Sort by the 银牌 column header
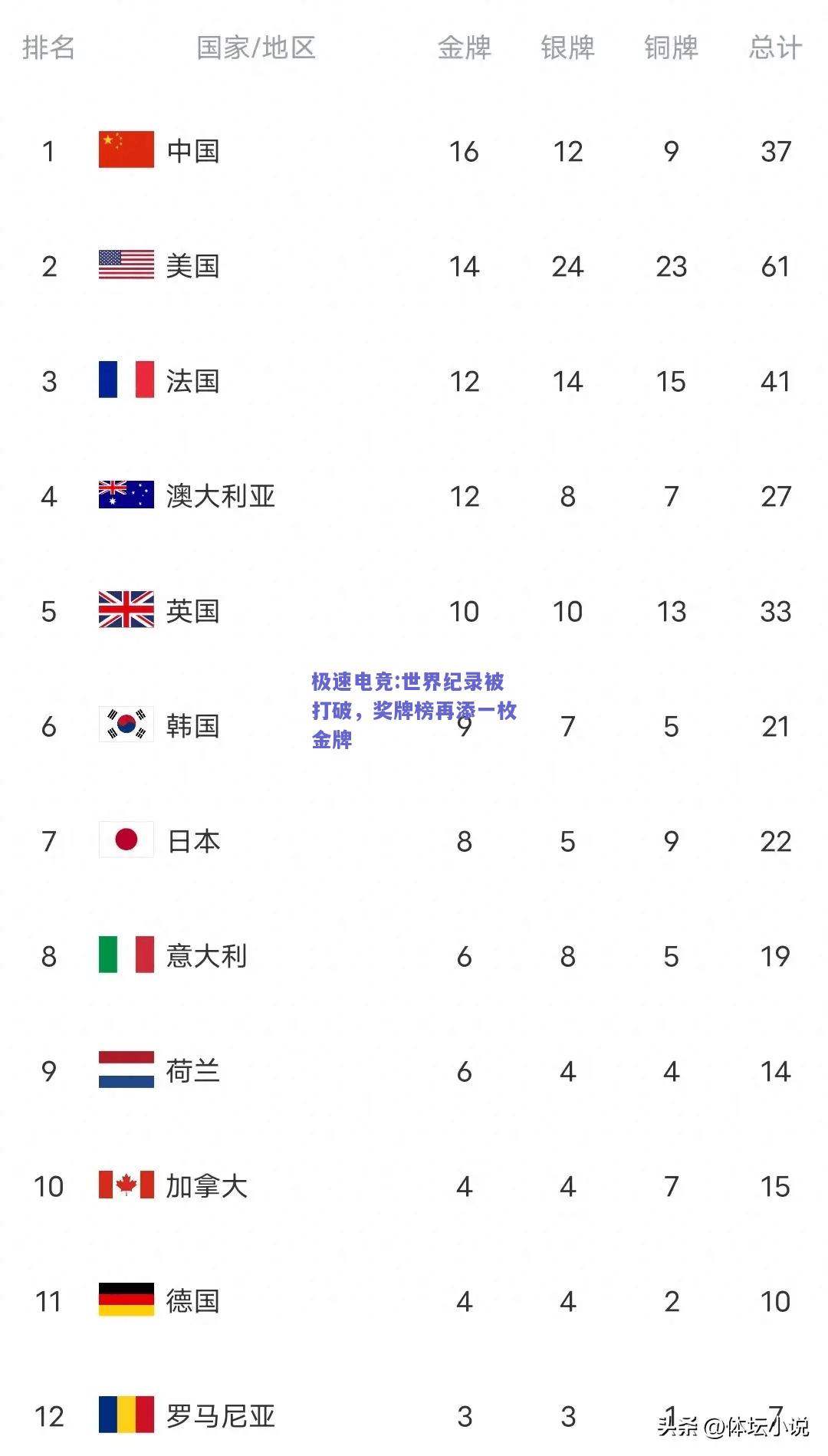Image resolution: width=828 pixels, height=1456 pixels. click(567, 48)
